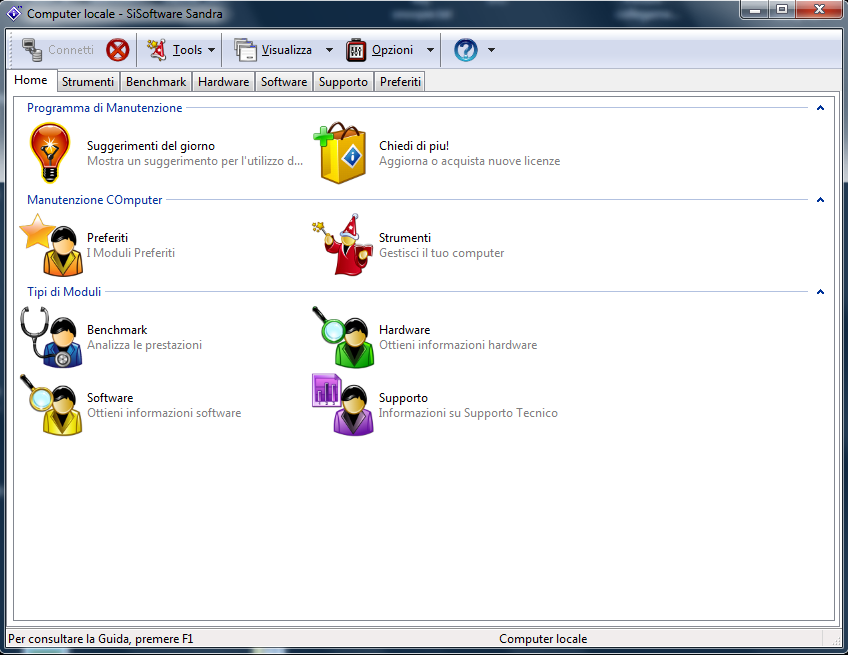Expand the Visualizza dropdown arrow
848x655 pixels.
click(329, 50)
